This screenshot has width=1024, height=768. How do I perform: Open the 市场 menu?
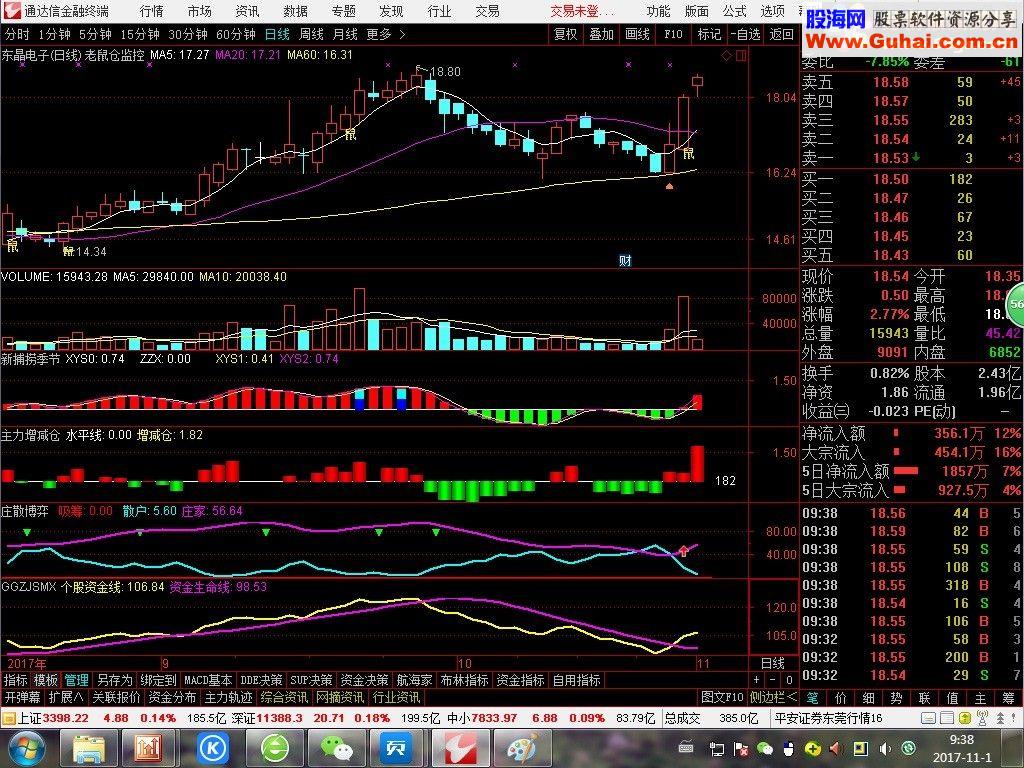click(199, 11)
